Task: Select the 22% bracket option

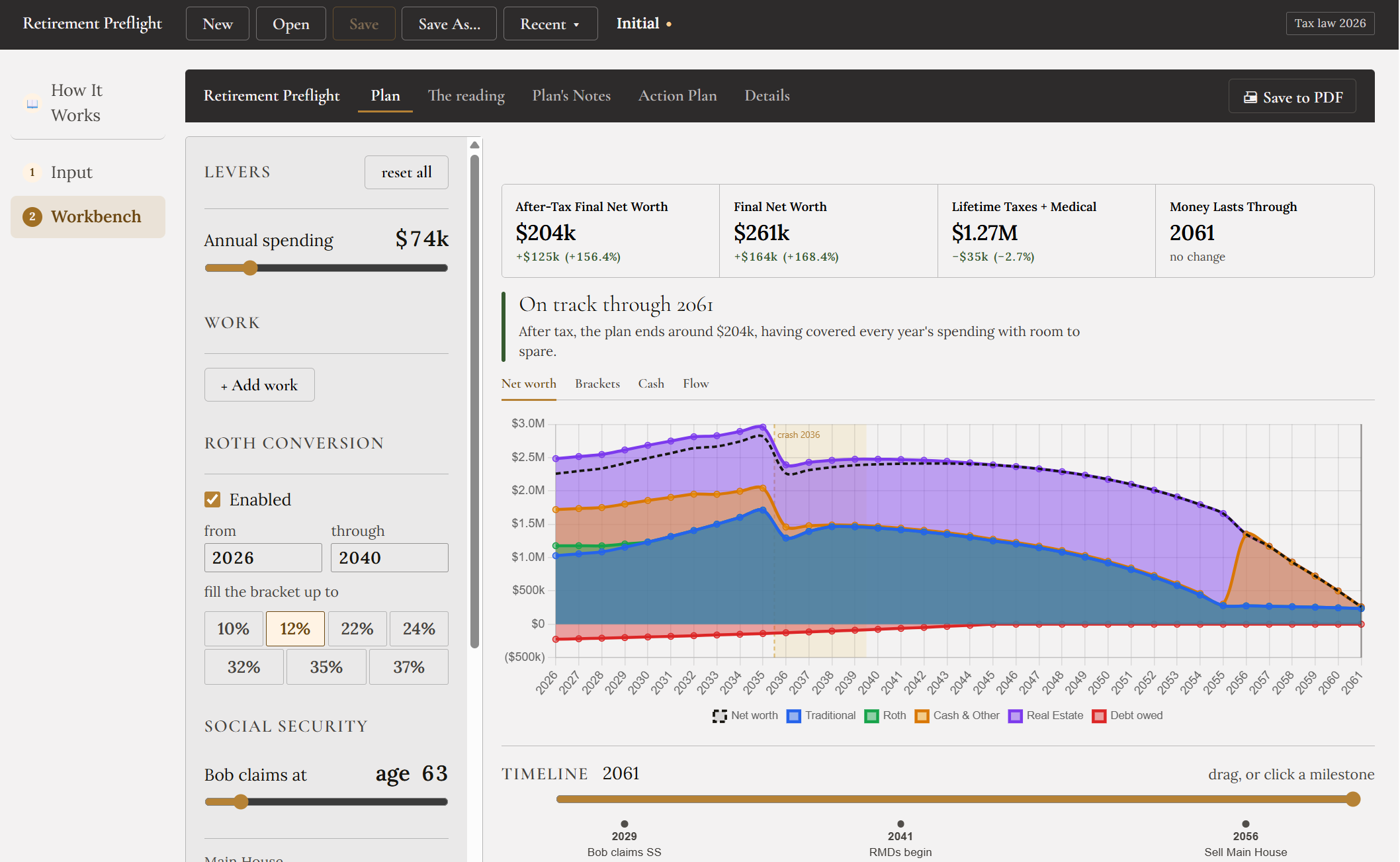Action: (x=357, y=628)
